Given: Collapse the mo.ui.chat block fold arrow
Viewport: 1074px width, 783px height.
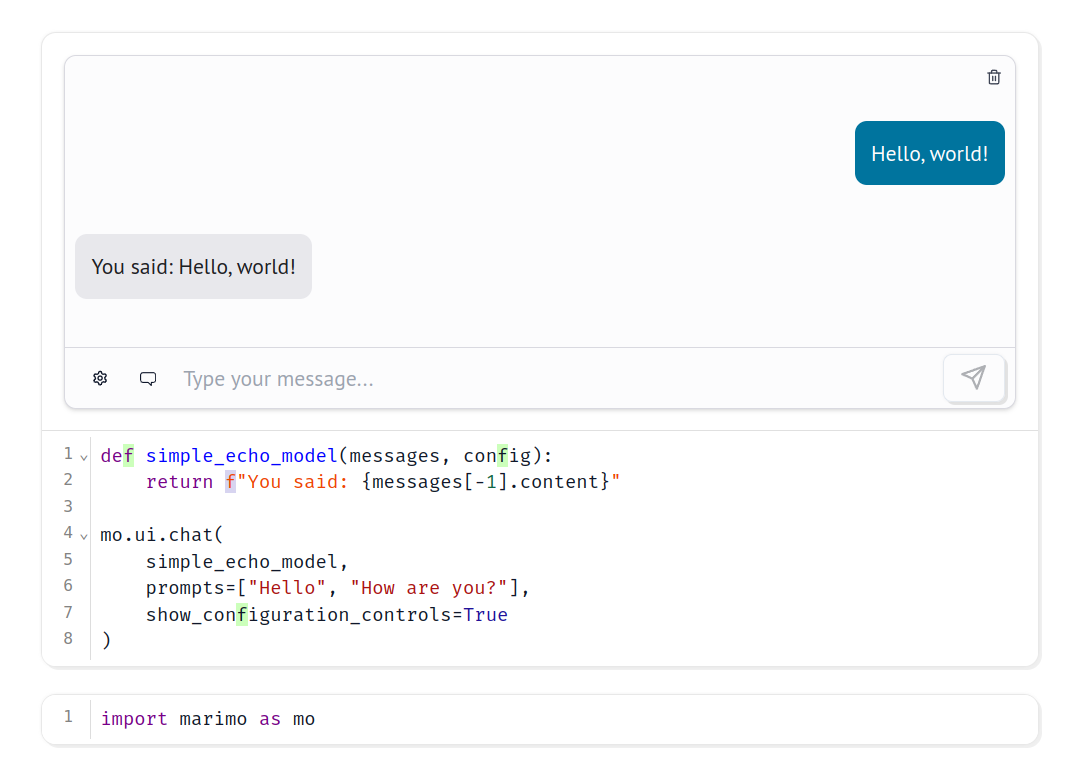Looking at the screenshot, I should (x=84, y=536).
